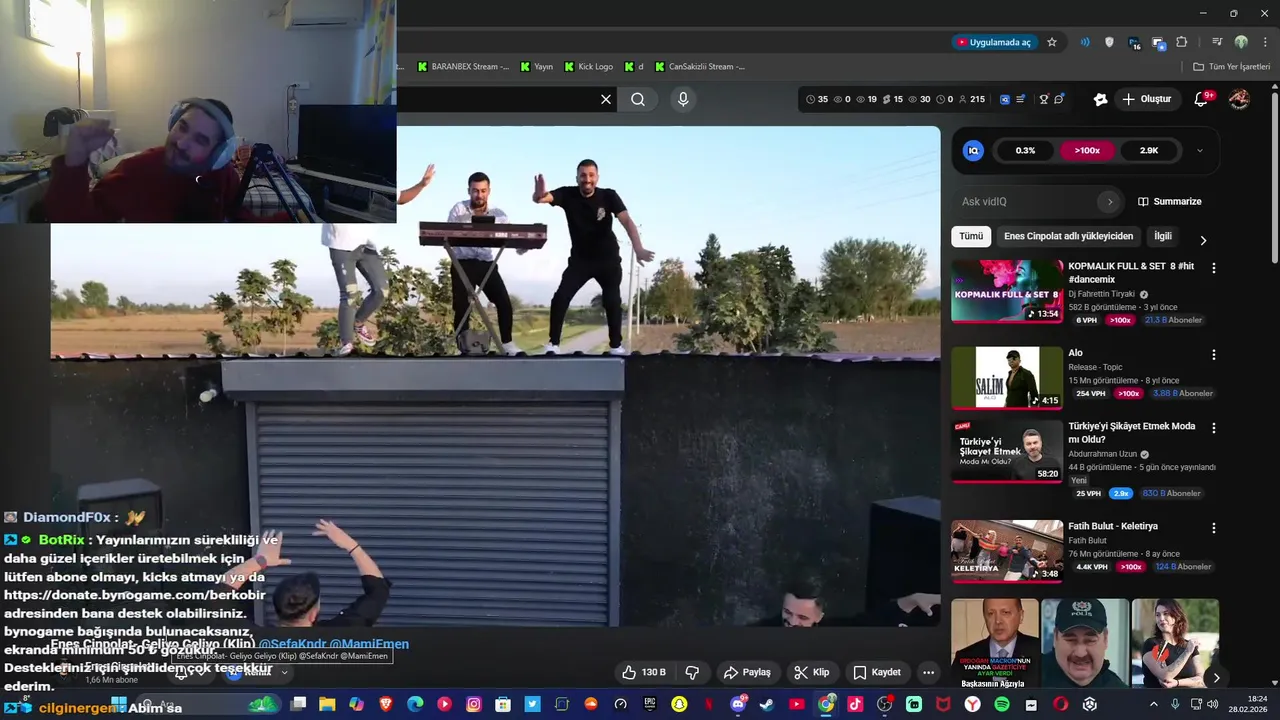Image resolution: width=1280 pixels, height=720 pixels.
Task: Click Uygulamada aç button in address bar
Action: click(993, 42)
